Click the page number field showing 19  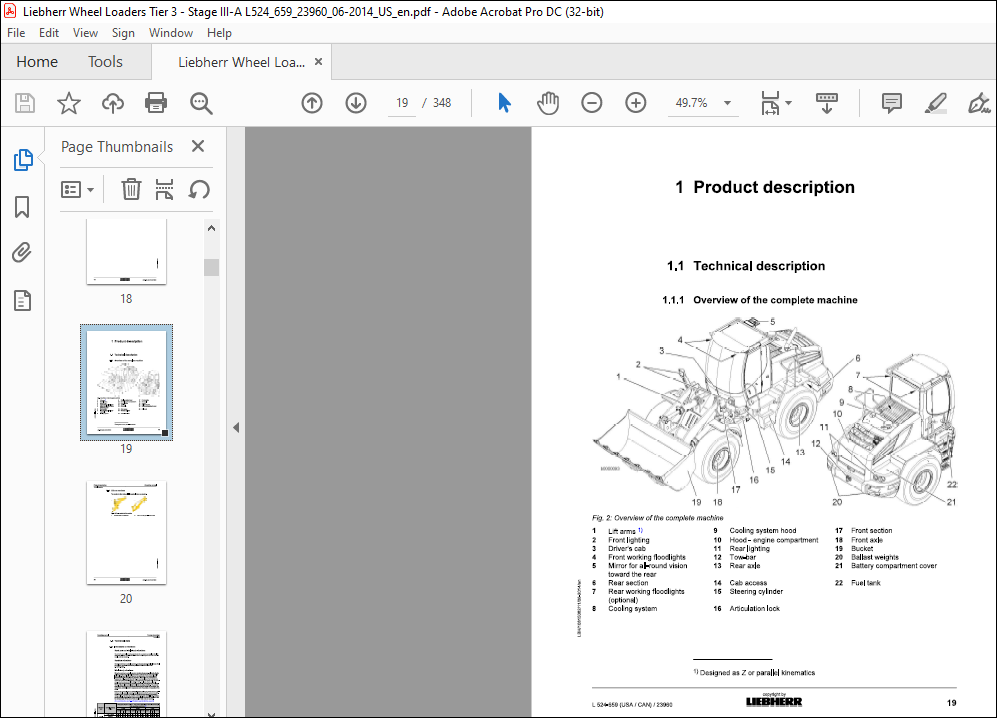click(x=402, y=103)
